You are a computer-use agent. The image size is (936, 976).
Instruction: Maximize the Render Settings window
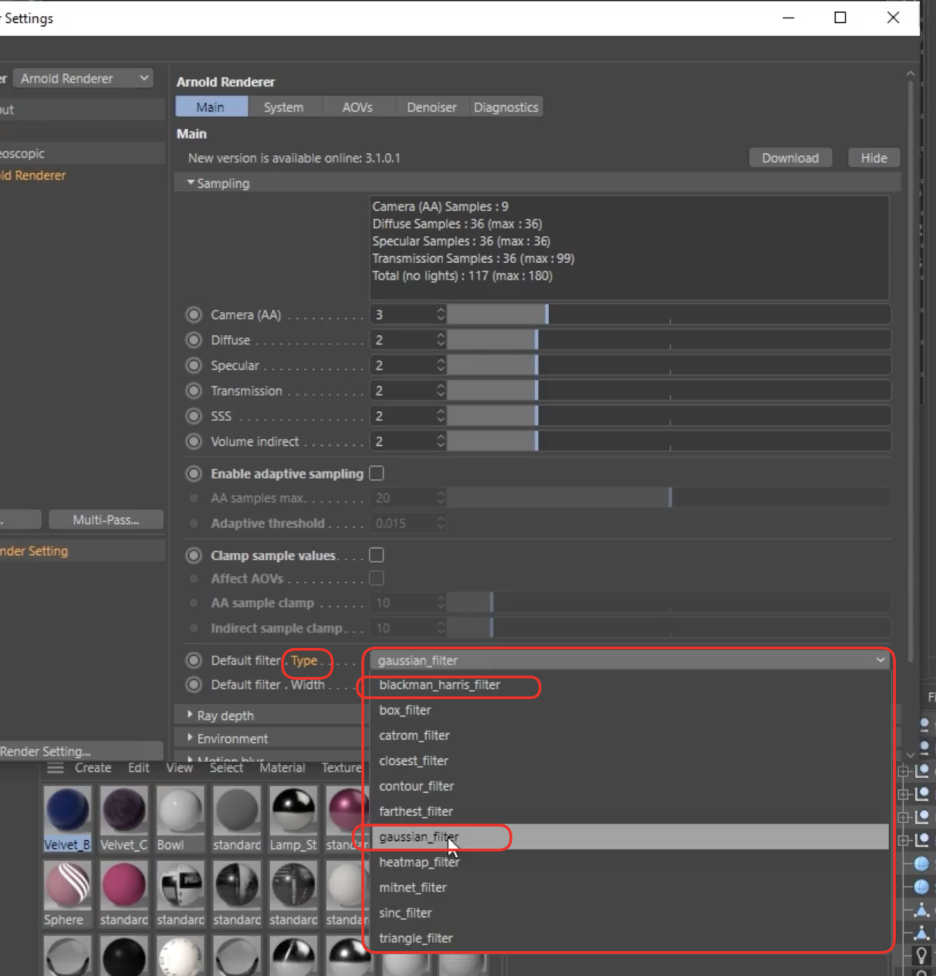[x=840, y=17]
